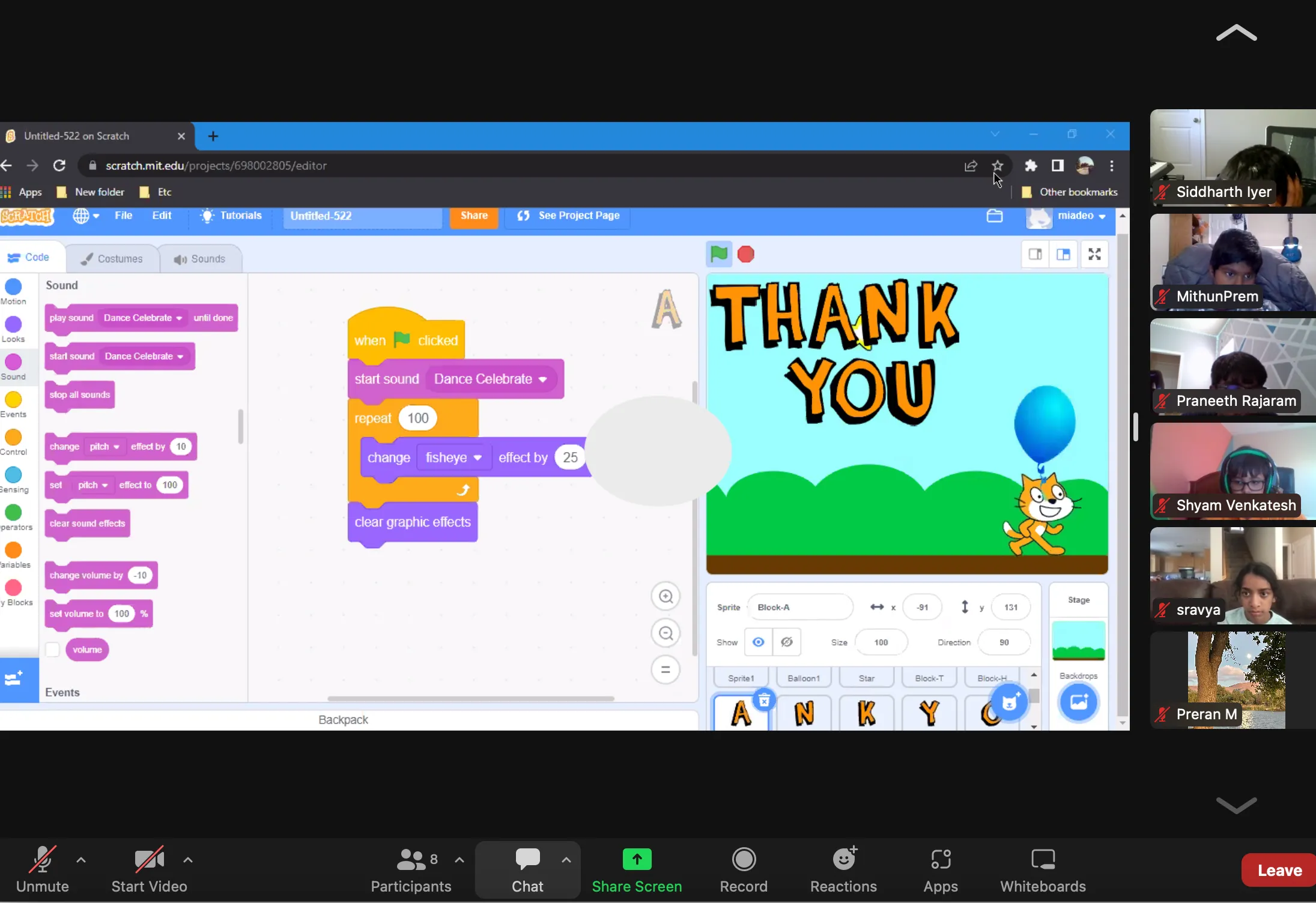Switch to the Costumes tab
Image resolution: width=1316 pixels, height=903 pixels.
112,259
